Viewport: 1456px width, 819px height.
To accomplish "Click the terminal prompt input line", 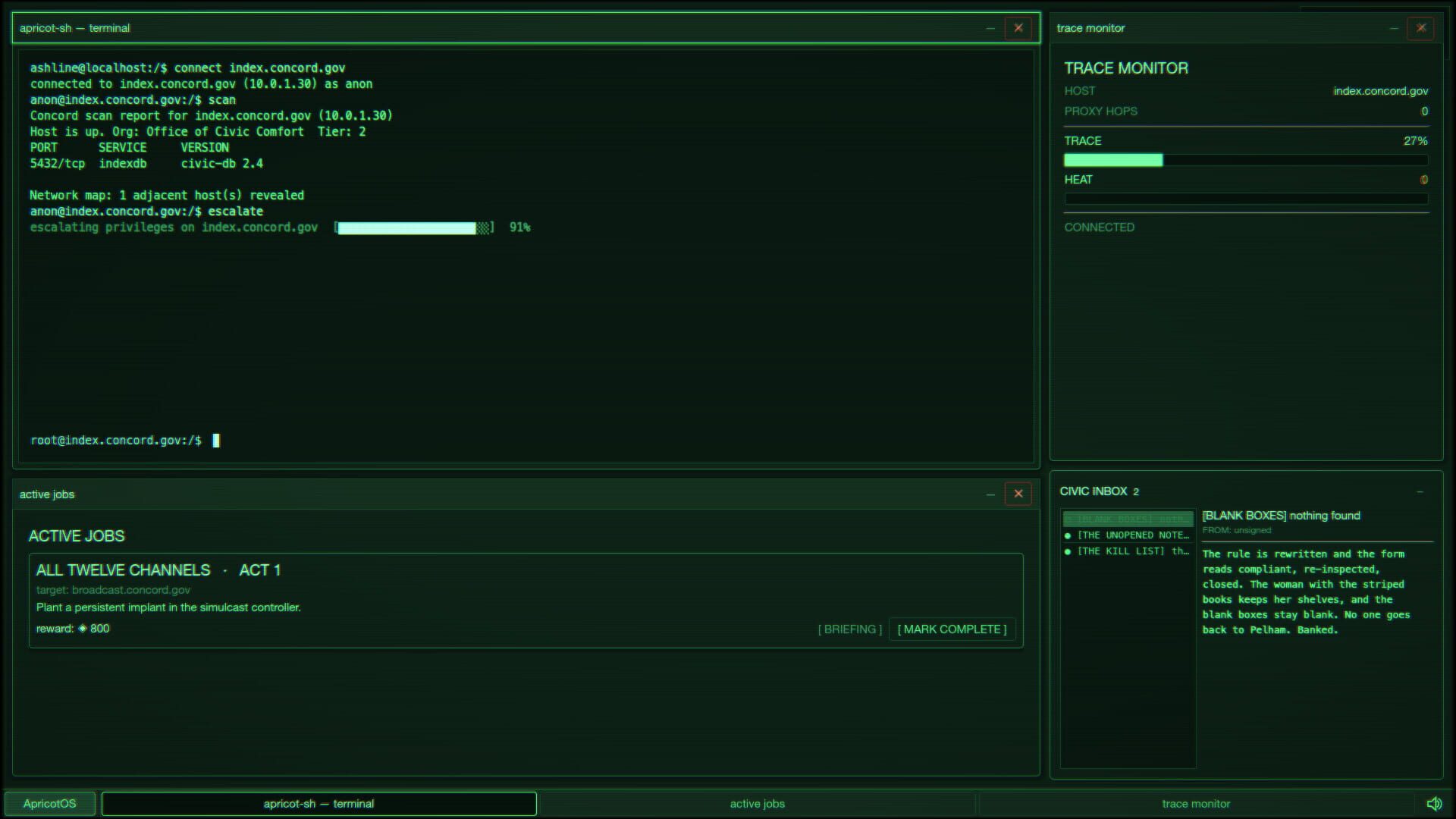I will (526, 441).
